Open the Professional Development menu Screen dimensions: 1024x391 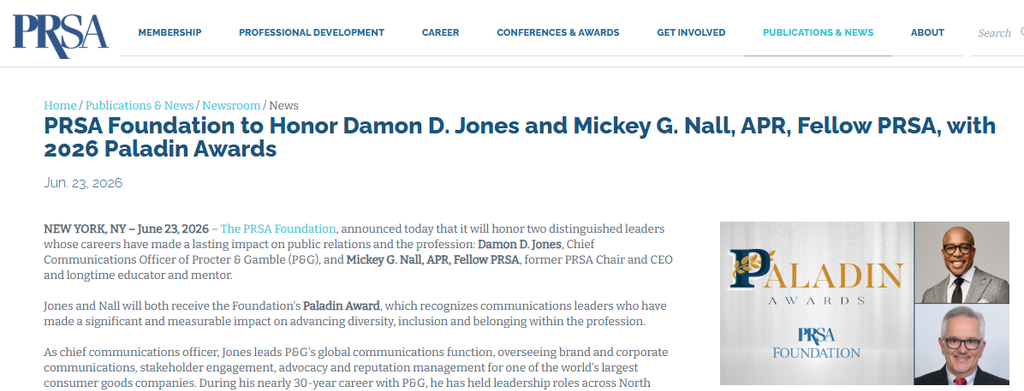coord(312,33)
